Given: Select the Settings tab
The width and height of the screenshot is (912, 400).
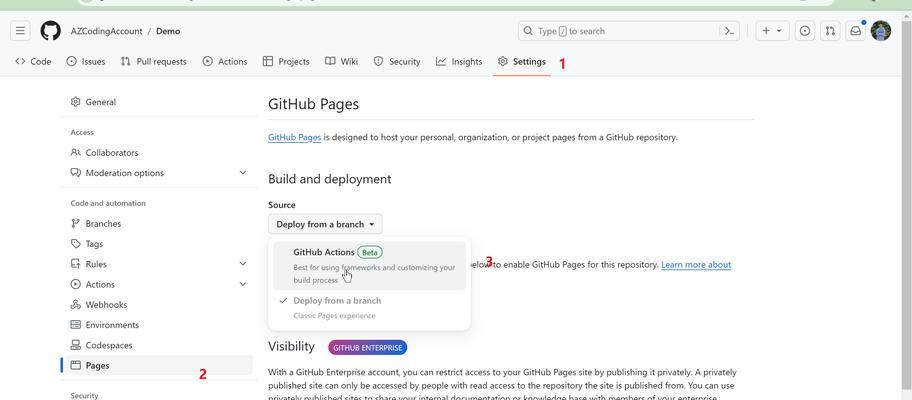Looking at the screenshot, I should (522, 61).
